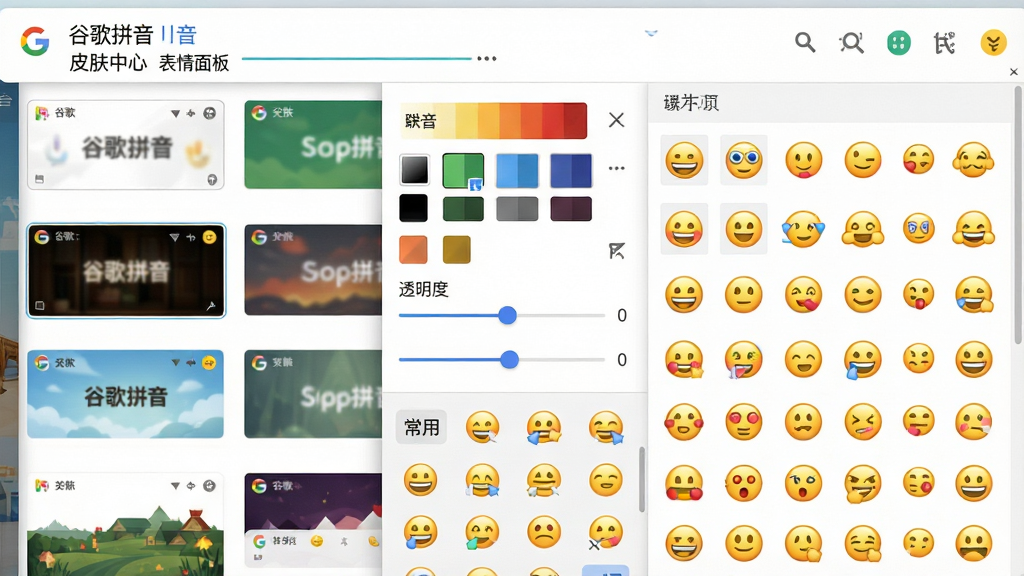Viewport: 1024px width, 576px height.
Task: Pick the surprised red-eyed open-mouth emoji
Action: (x=744, y=484)
